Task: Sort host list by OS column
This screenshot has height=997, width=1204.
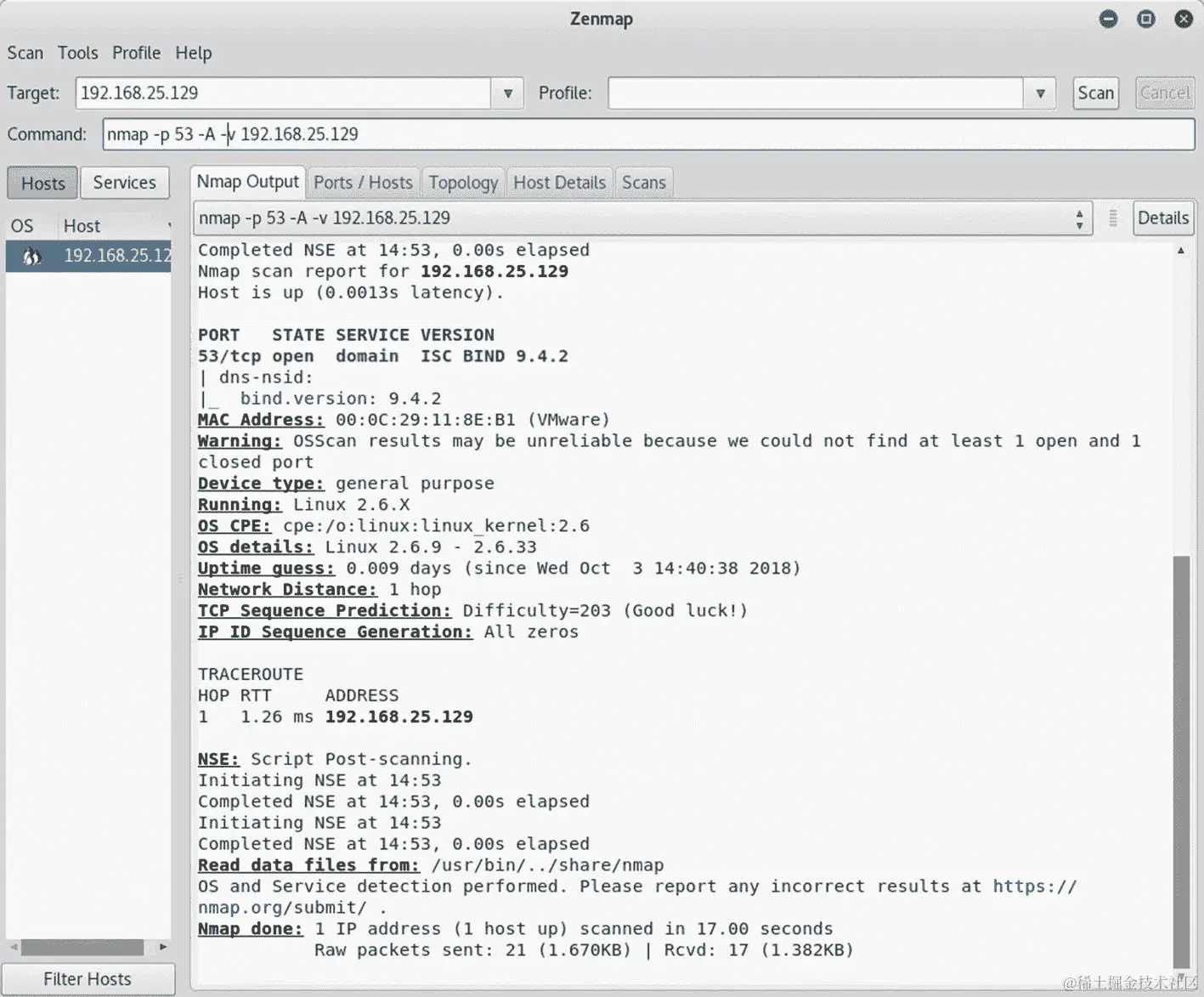Action: click(22, 226)
